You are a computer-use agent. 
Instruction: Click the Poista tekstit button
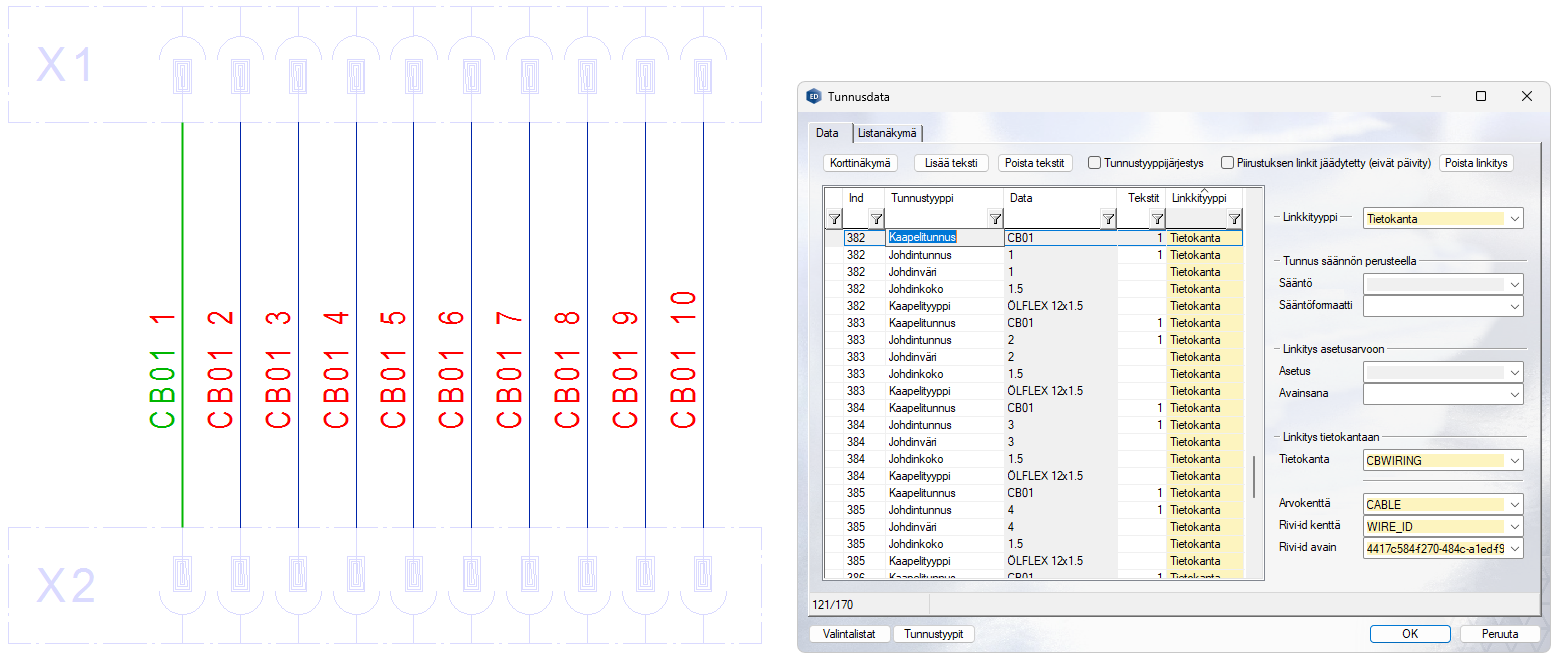coord(1036,163)
